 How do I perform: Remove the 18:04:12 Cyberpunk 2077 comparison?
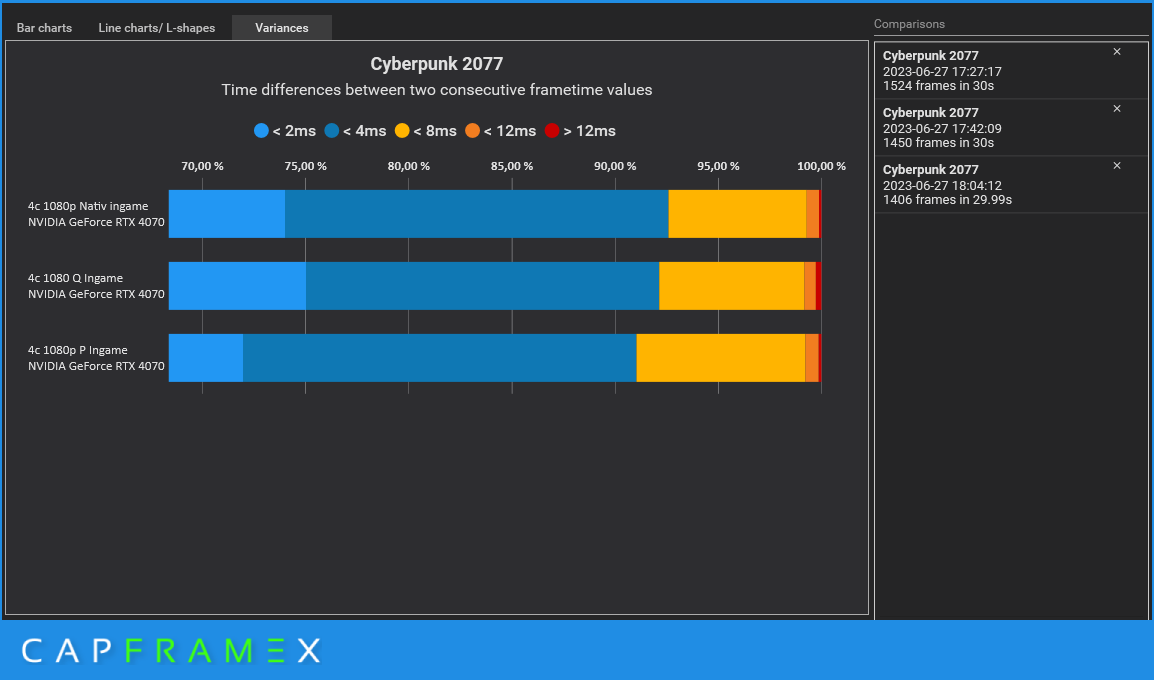1116,166
